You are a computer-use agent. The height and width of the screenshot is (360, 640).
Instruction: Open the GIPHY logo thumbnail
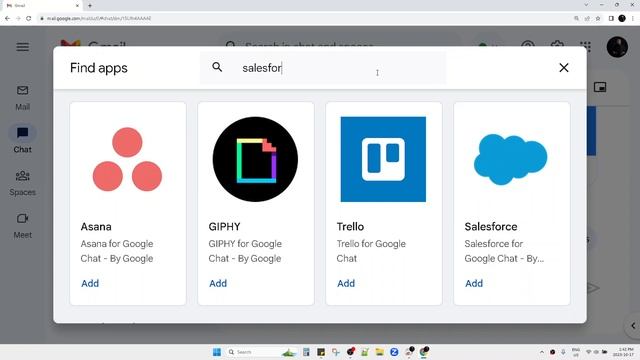pos(255,159)
